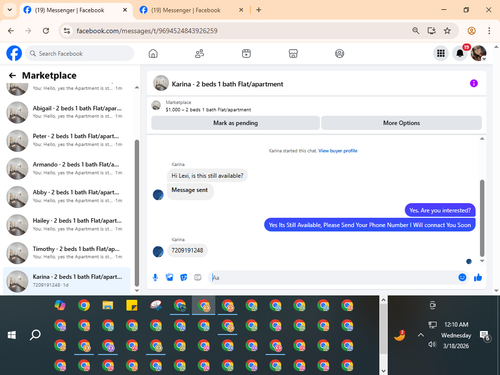
Task: Attach a photo file to the message
Action: pyautogui.click(x=170, y=277)
